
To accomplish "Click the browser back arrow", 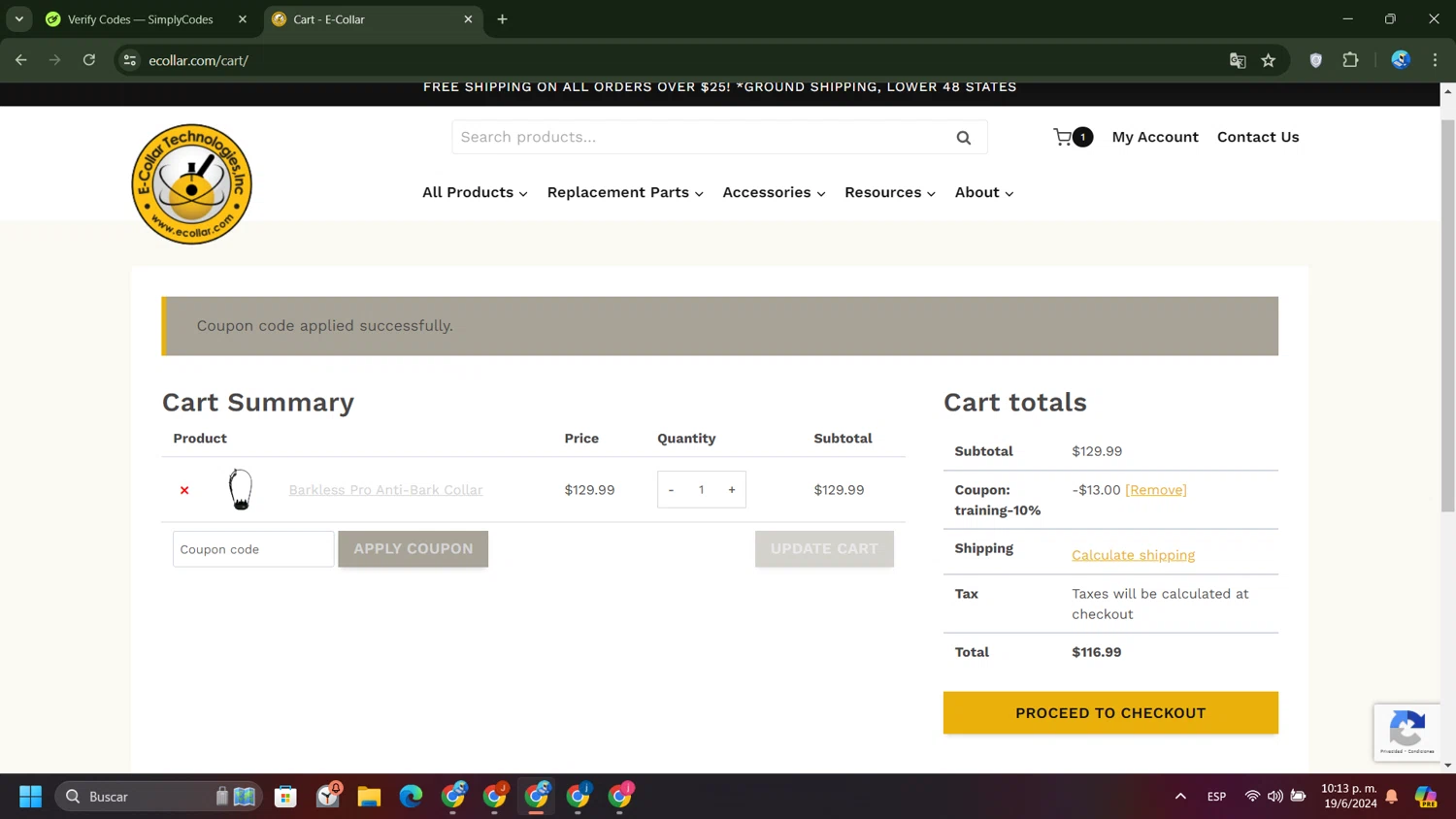I will tap(21, 60).
